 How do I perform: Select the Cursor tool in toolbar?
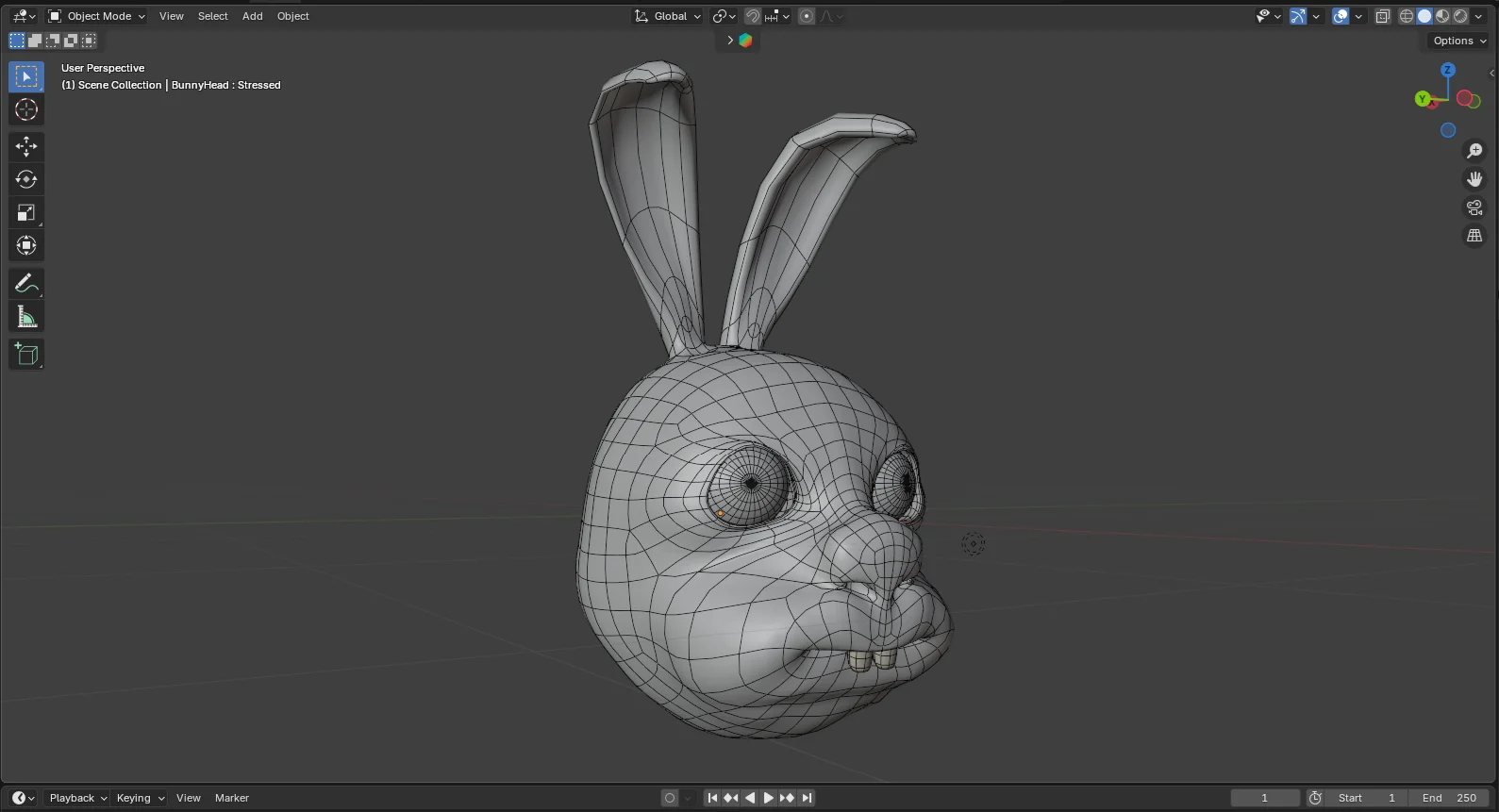tap(26, 110)
